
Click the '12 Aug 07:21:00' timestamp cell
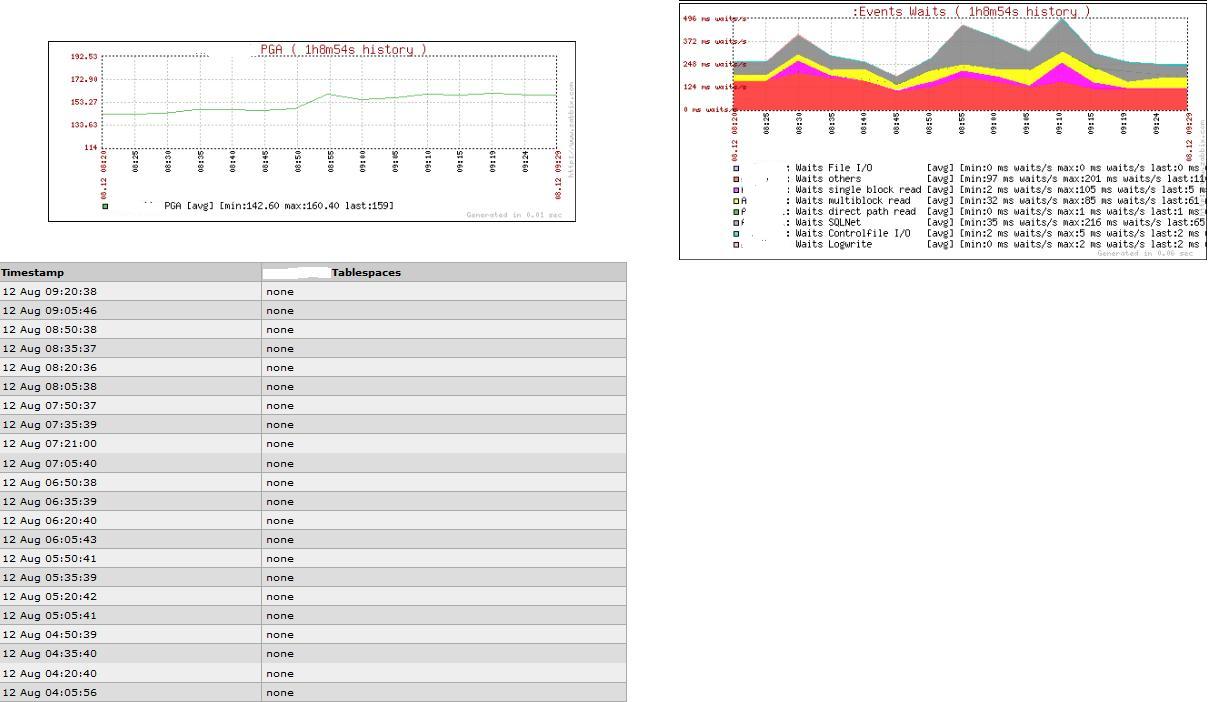click(x=130, y=443)
